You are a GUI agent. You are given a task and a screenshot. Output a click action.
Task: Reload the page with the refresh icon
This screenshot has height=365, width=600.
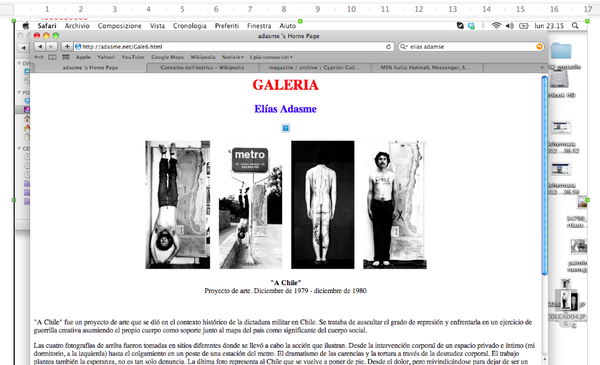pos(388,47)
